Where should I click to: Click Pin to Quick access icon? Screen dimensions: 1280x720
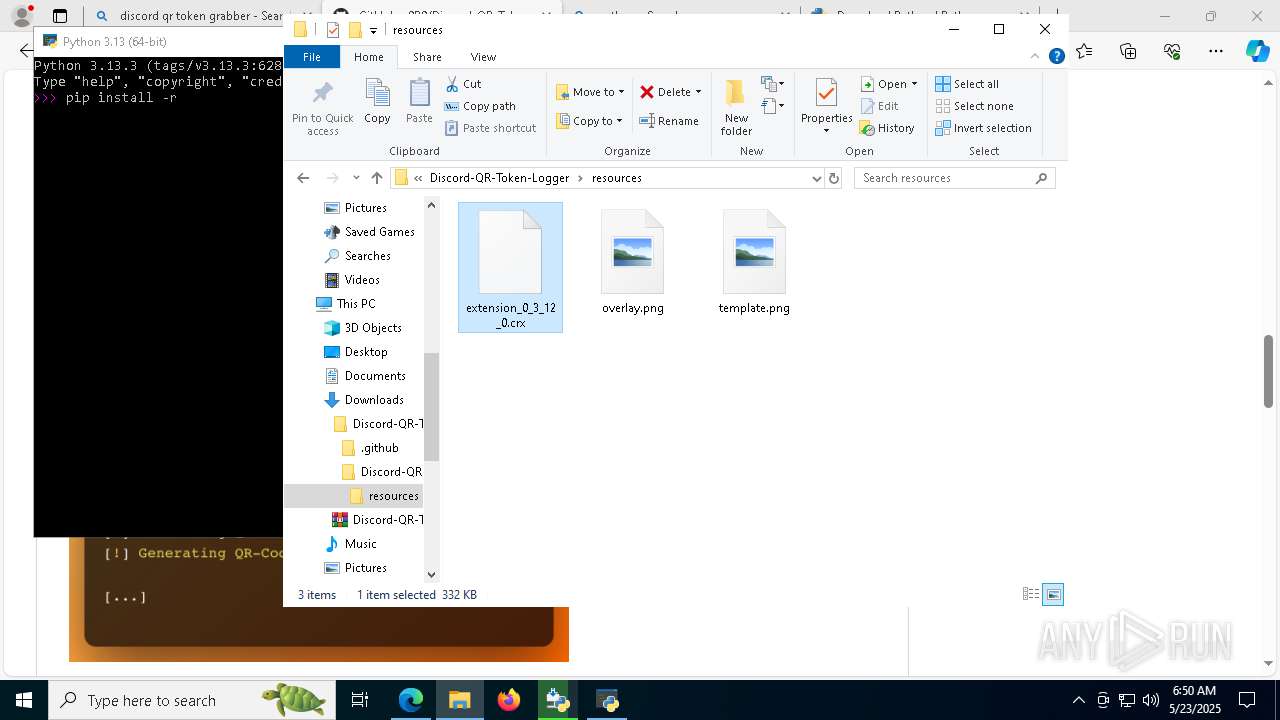pos(322,108)
